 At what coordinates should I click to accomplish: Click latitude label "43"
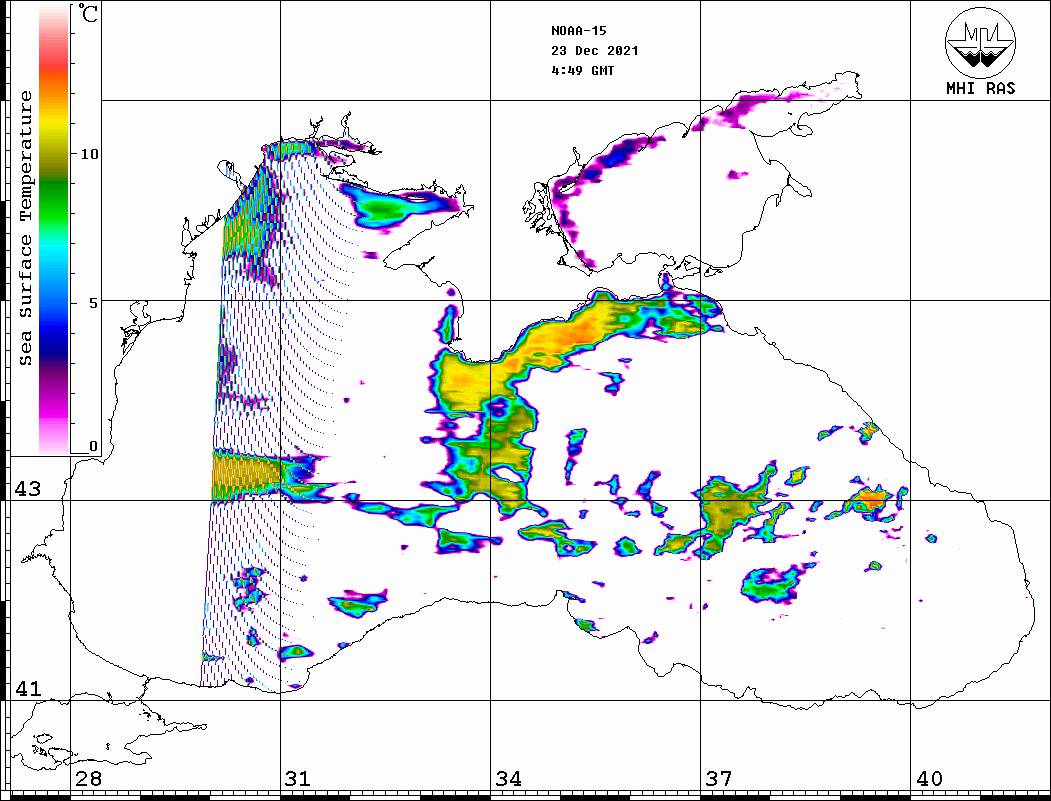27,489
